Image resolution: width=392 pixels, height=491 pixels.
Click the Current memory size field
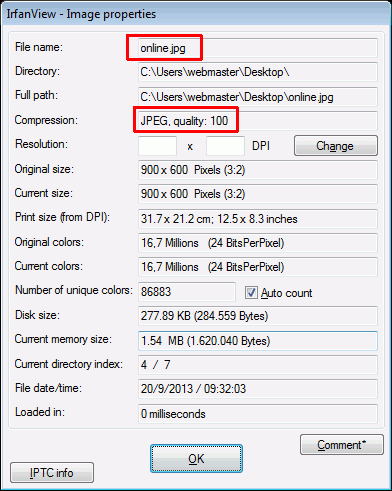tap(258, 341)
